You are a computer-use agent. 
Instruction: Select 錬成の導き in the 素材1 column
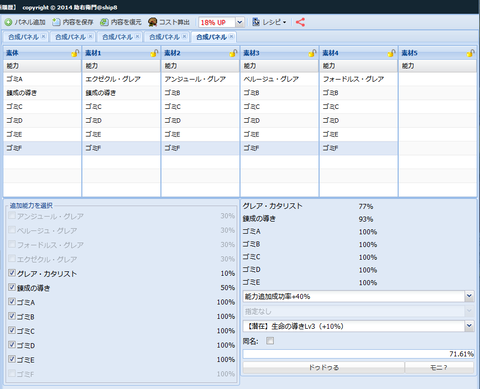click(121, 93)
